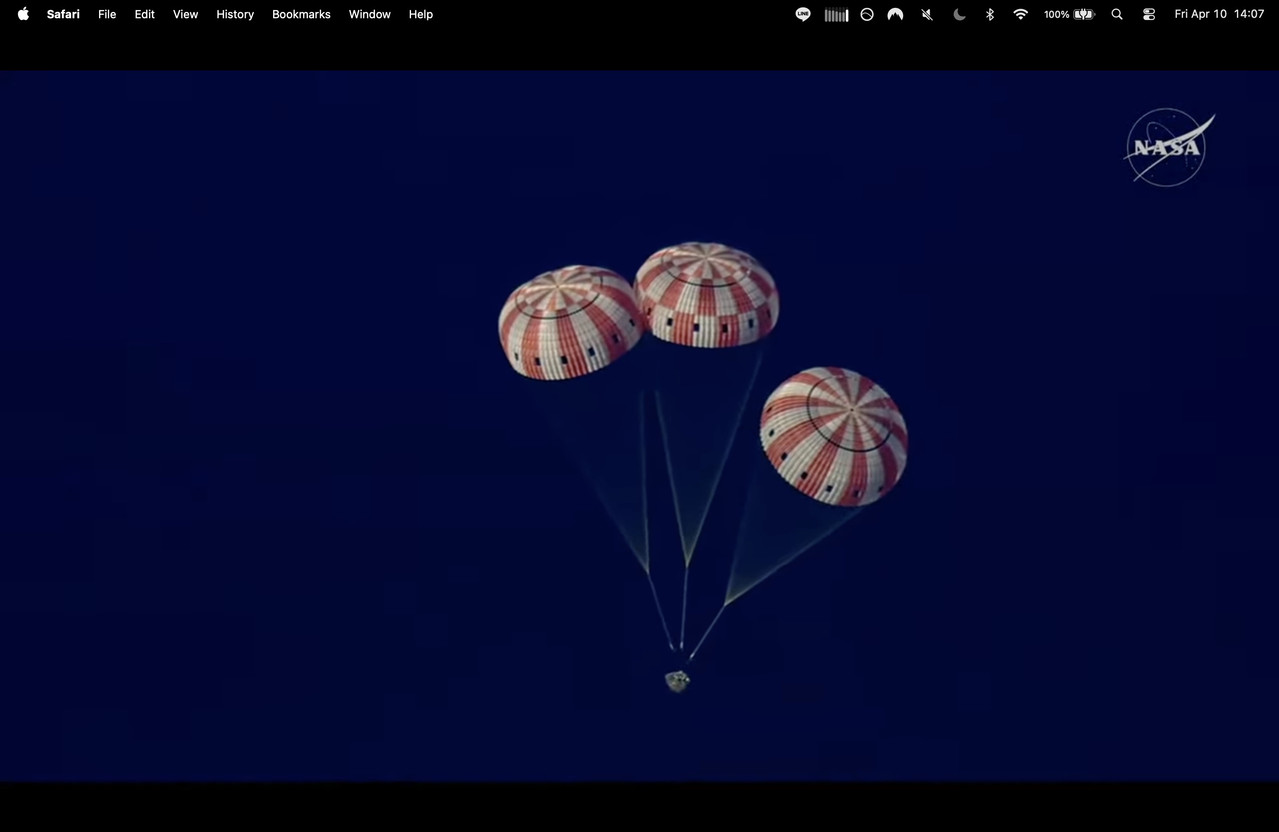1279x832 pixels.
Task: Click the date and time Fri Apr 10 14:07
Action: coord(1219,14)
